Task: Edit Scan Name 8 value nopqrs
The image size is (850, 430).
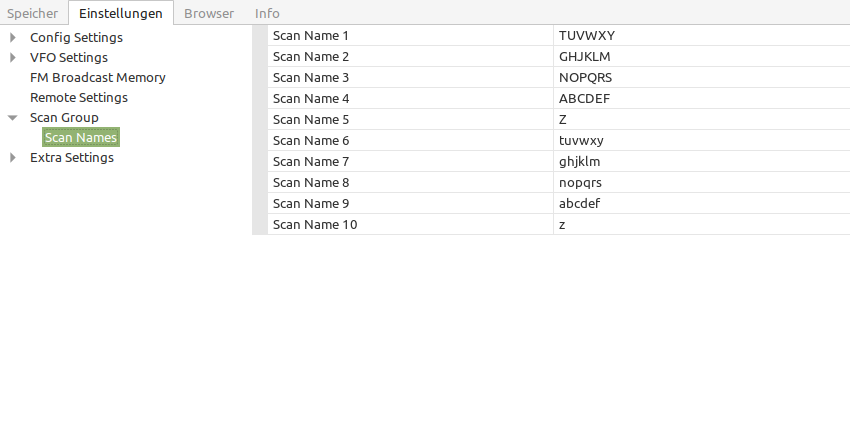Action: (x=702, y=183)
